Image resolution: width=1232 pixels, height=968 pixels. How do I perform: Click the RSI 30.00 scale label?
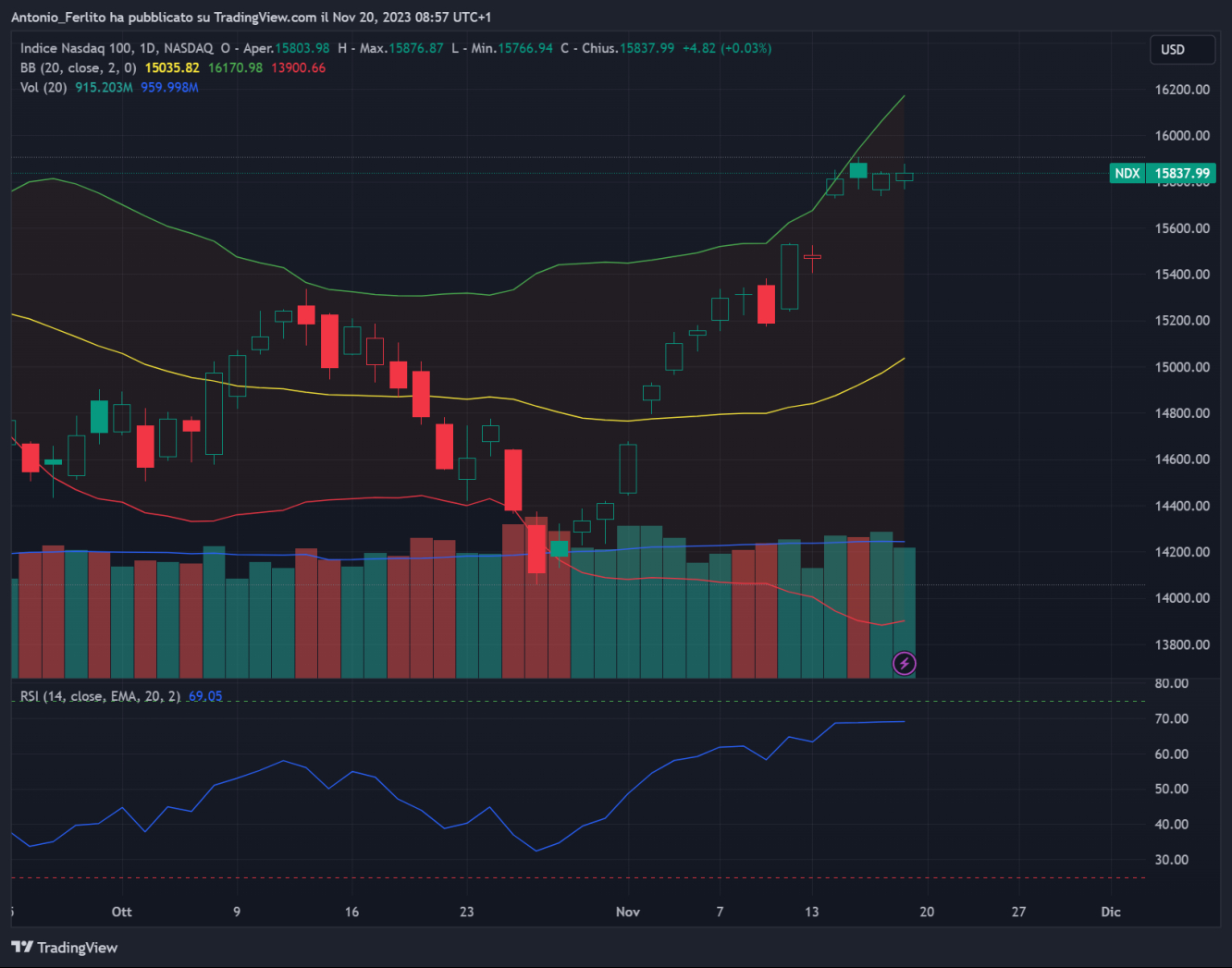1172,859
